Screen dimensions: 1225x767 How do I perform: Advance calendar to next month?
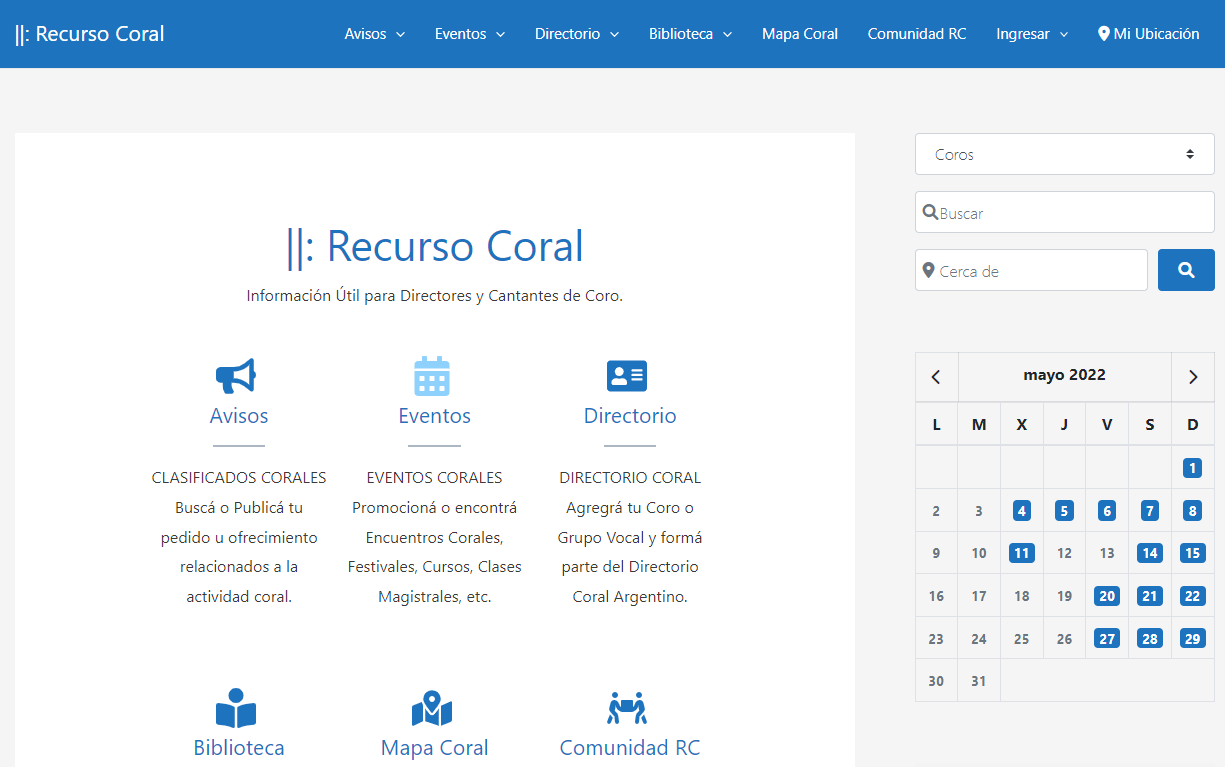(1192, 377)
